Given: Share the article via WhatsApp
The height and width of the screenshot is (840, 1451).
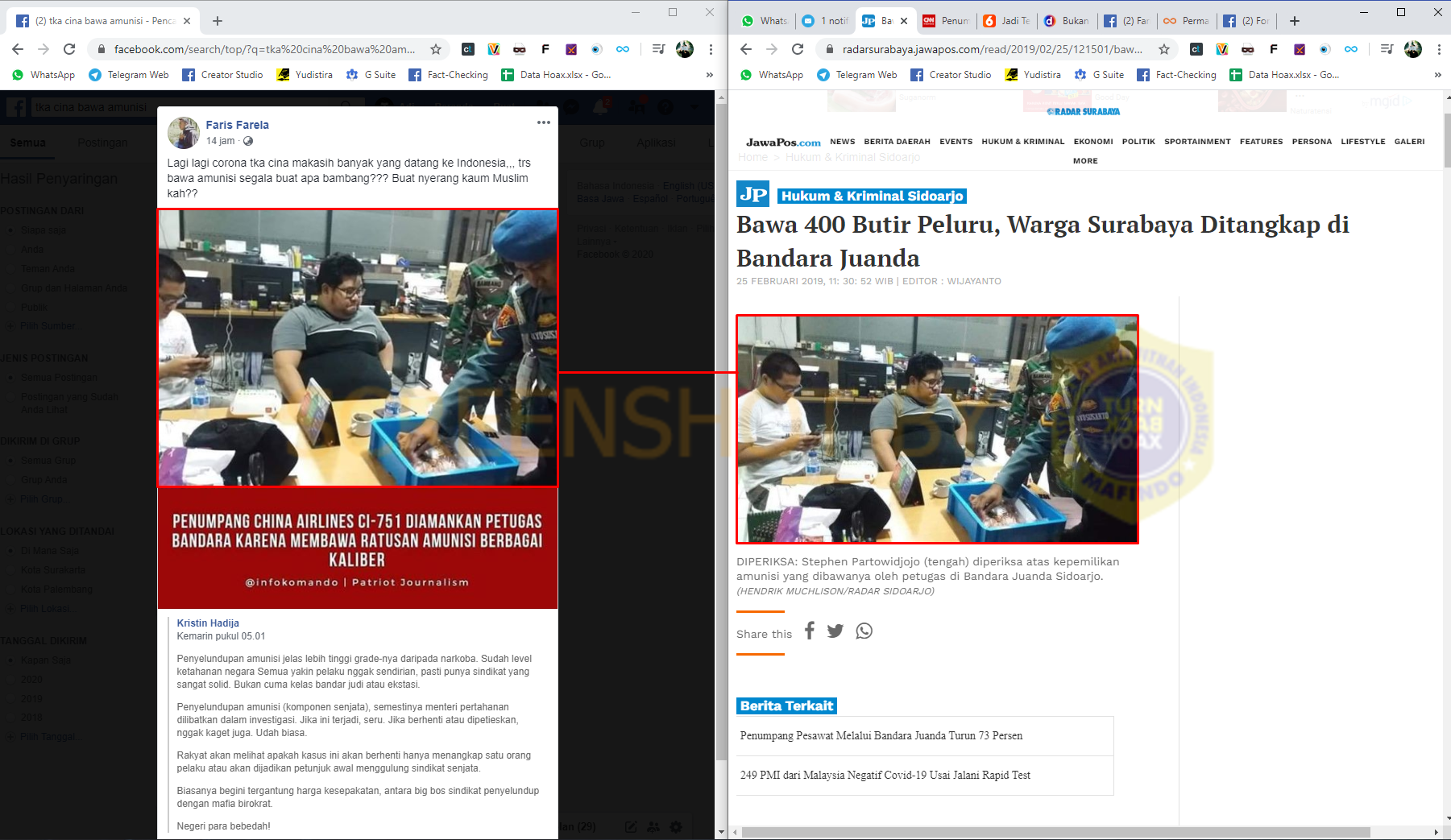Looking at the screenshot, I should 864,631.
